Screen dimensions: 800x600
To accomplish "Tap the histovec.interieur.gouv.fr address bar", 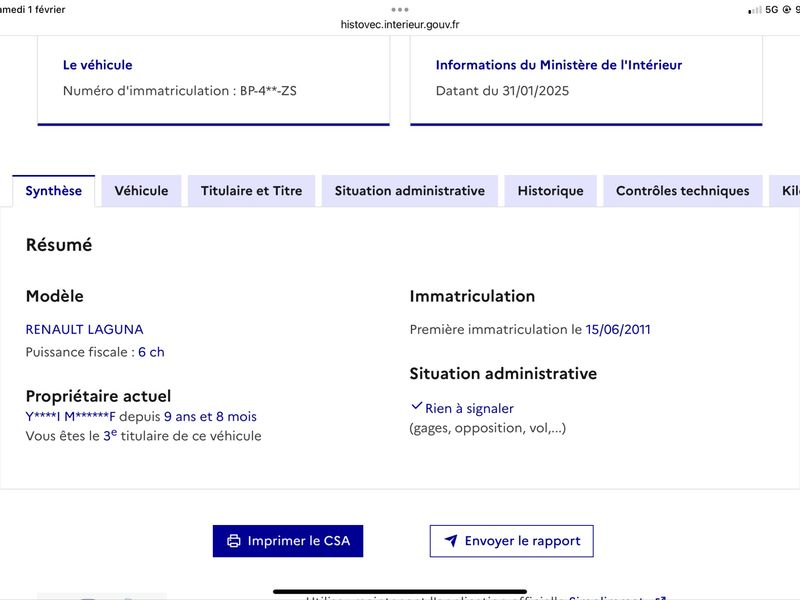I will [400, 24].
